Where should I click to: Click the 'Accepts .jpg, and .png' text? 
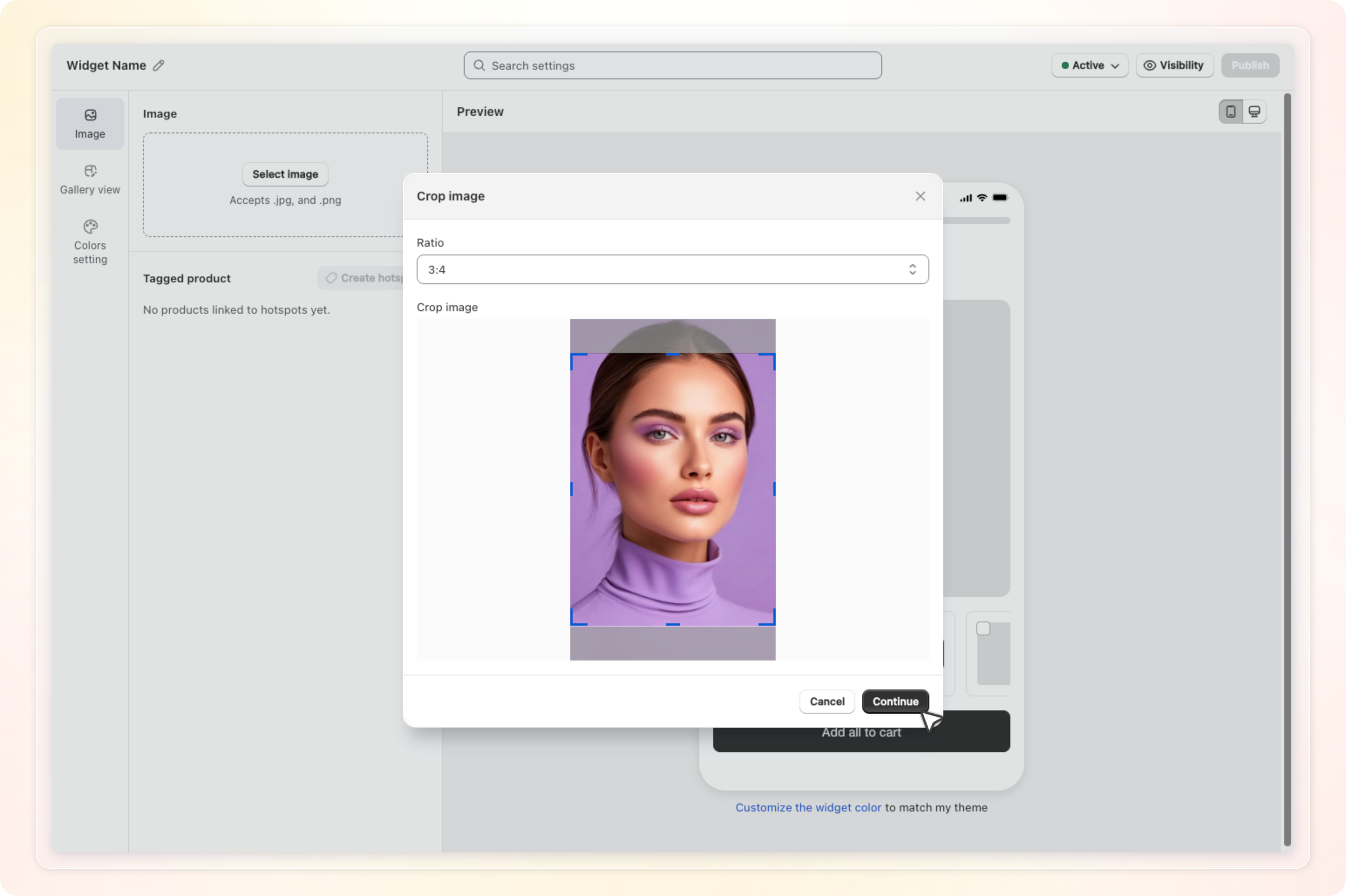285,200
